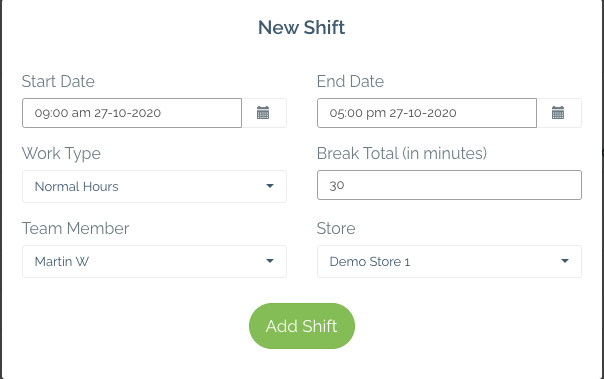Open the Start Date calendar picker icon
This screenshot has width=604, height=379.
pyautogui.click(x=263, y=113)
